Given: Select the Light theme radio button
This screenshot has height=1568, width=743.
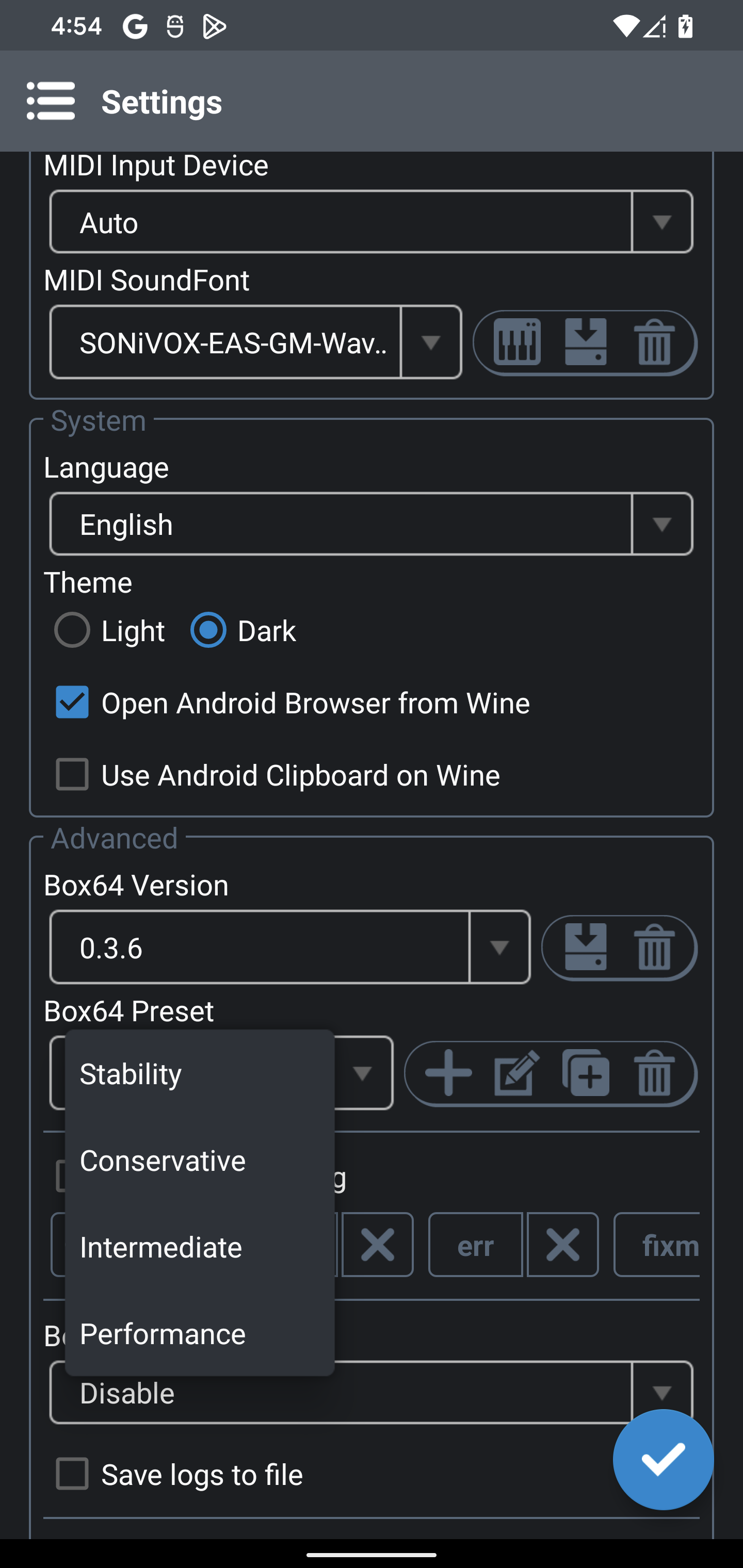Looking at the screenshot, I should click(x=72, y=630).
